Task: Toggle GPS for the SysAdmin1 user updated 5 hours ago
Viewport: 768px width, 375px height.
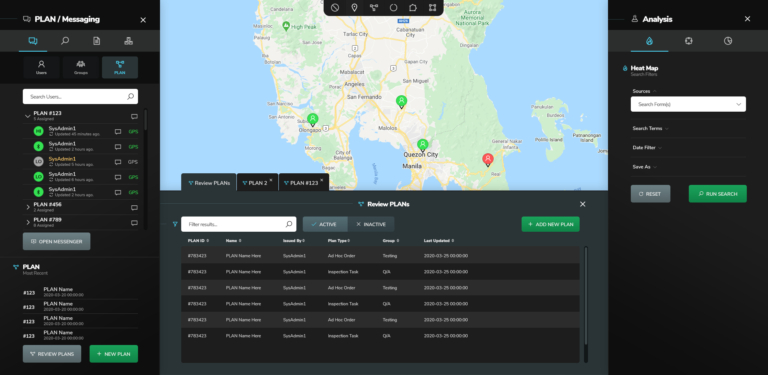Action: click(x=133, y=162)
